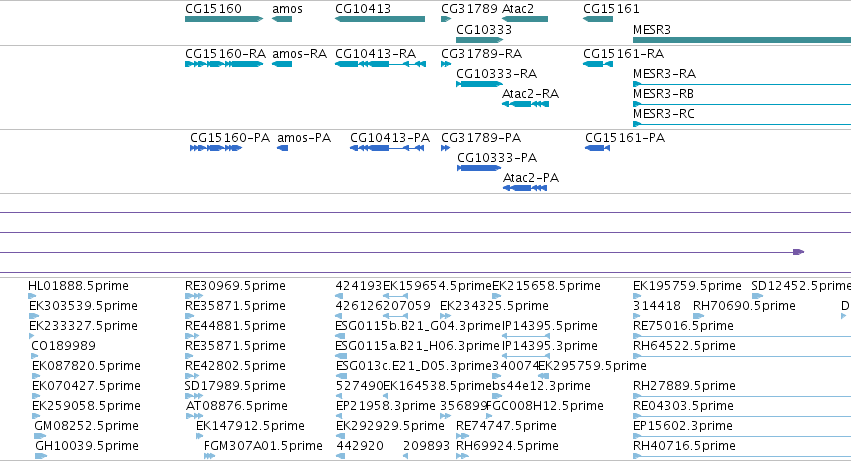The height and width of the screenshot is (461, 851).
Task: Select the CG31789-RA transcript label
Action: 481,54
